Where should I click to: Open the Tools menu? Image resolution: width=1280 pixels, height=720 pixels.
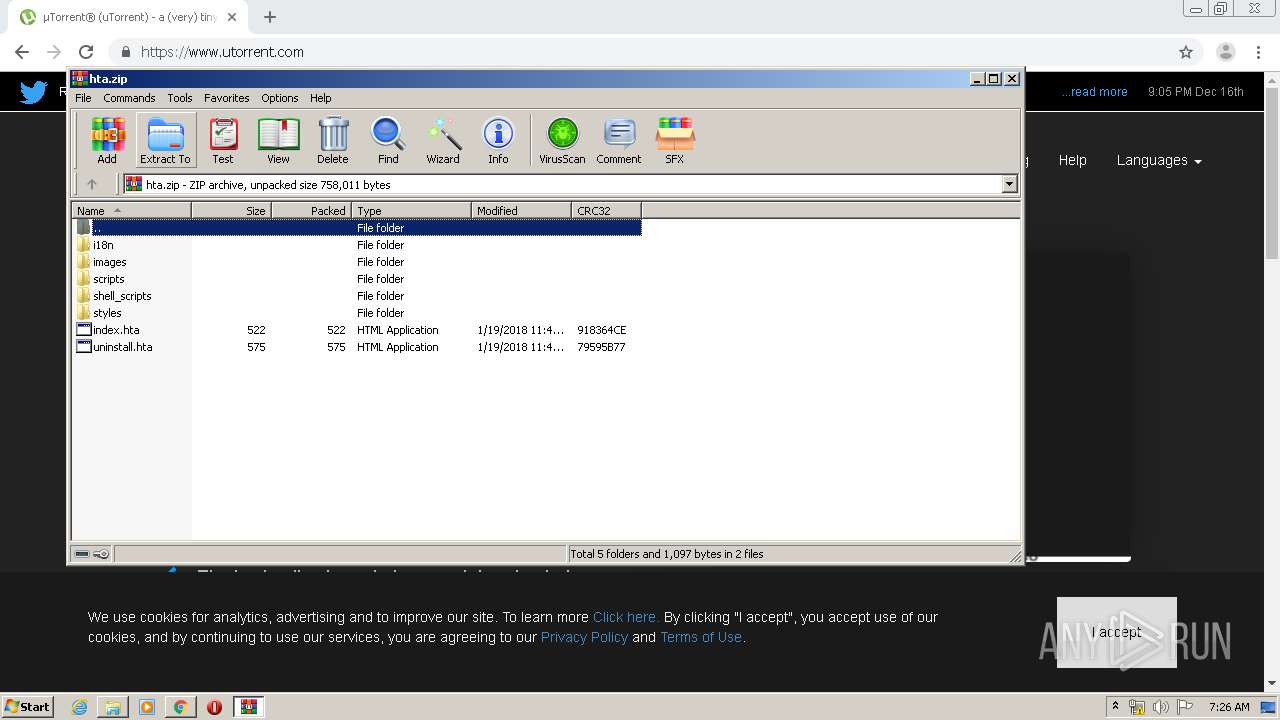coord(180,98)
